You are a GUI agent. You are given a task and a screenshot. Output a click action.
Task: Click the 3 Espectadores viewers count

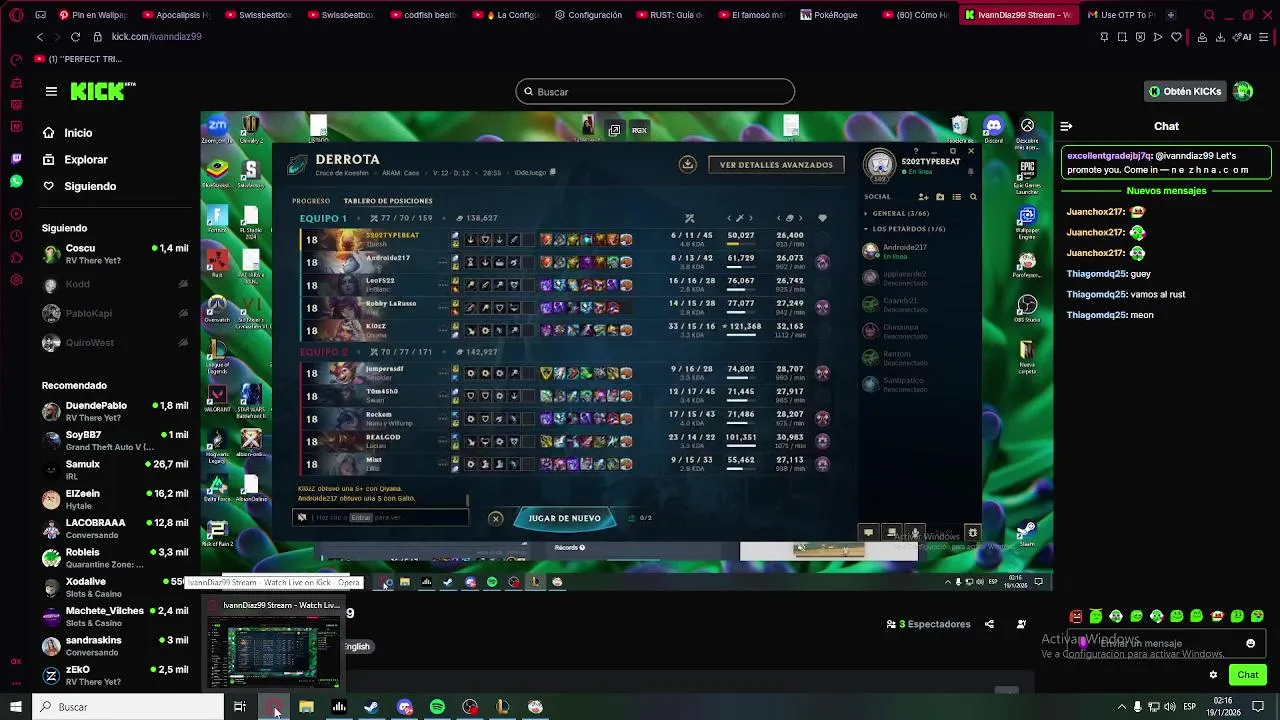tap(929, 624)
